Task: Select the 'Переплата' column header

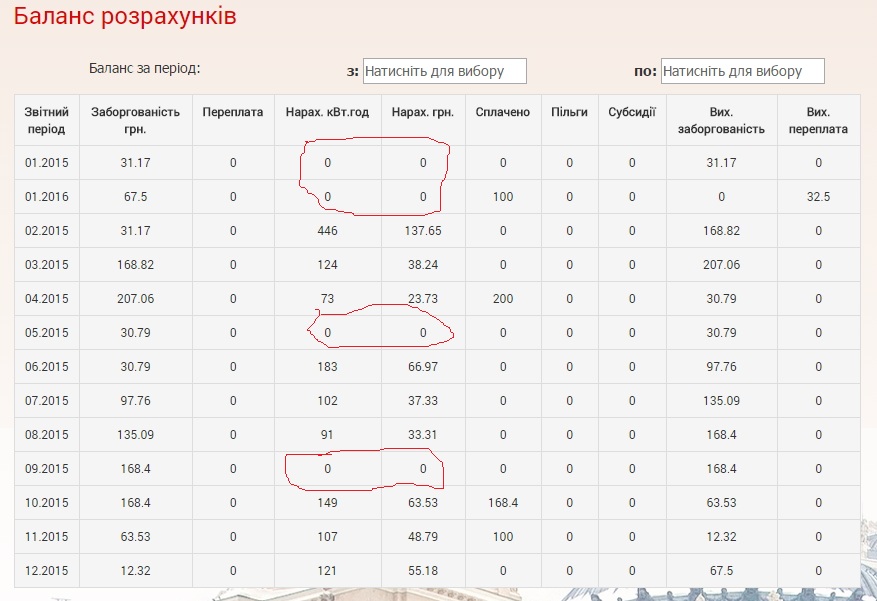Action: coord(232,112)
